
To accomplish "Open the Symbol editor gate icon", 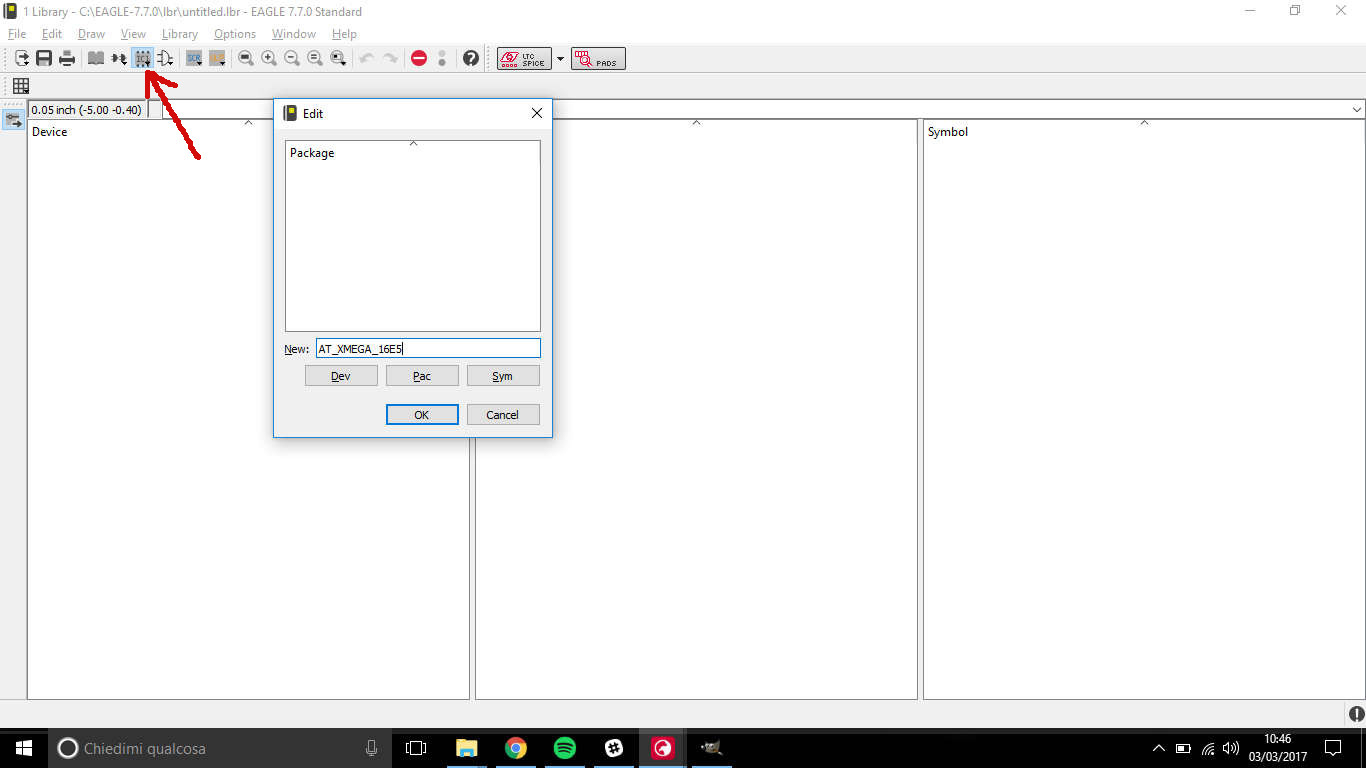I will pyautogui.click(x=165, y=59).
